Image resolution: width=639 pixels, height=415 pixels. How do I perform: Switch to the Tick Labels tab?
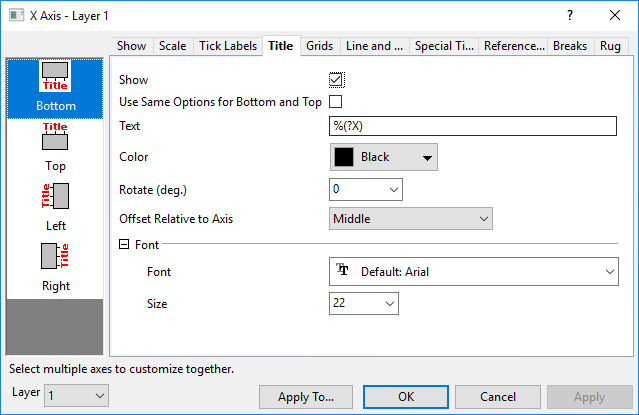coord(226,46)
